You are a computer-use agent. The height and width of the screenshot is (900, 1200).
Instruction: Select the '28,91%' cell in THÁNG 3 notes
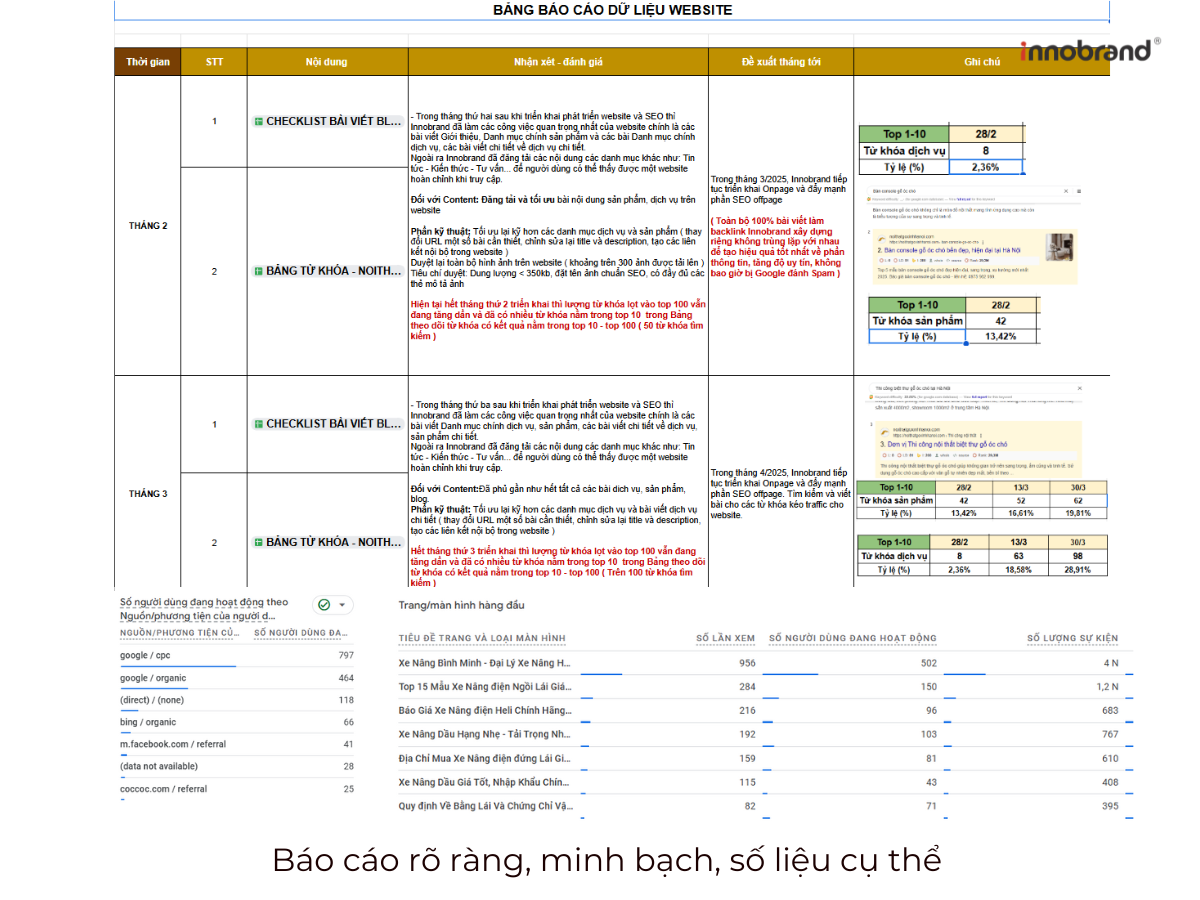coord(1077,569)
